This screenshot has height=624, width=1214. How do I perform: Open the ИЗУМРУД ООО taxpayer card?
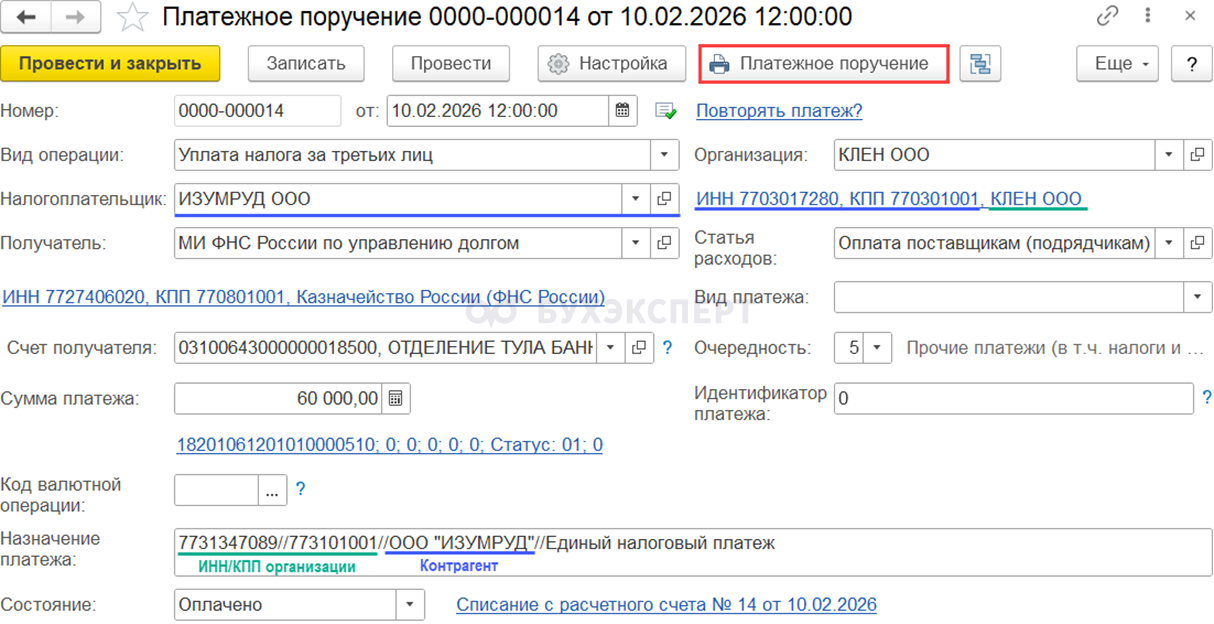(x=663, y=199)
